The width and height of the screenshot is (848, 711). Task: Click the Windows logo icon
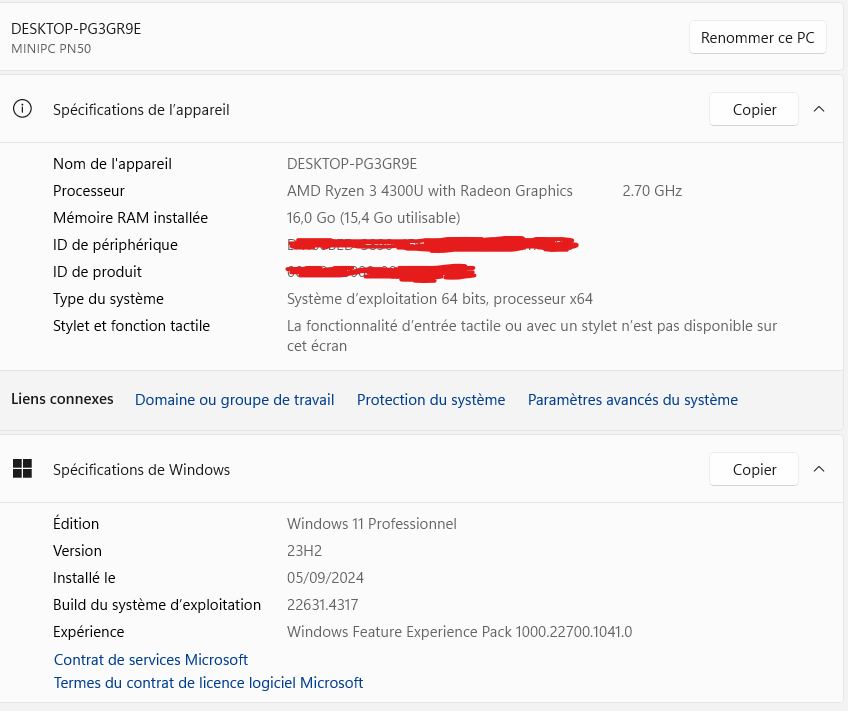(x=22, y=469)
